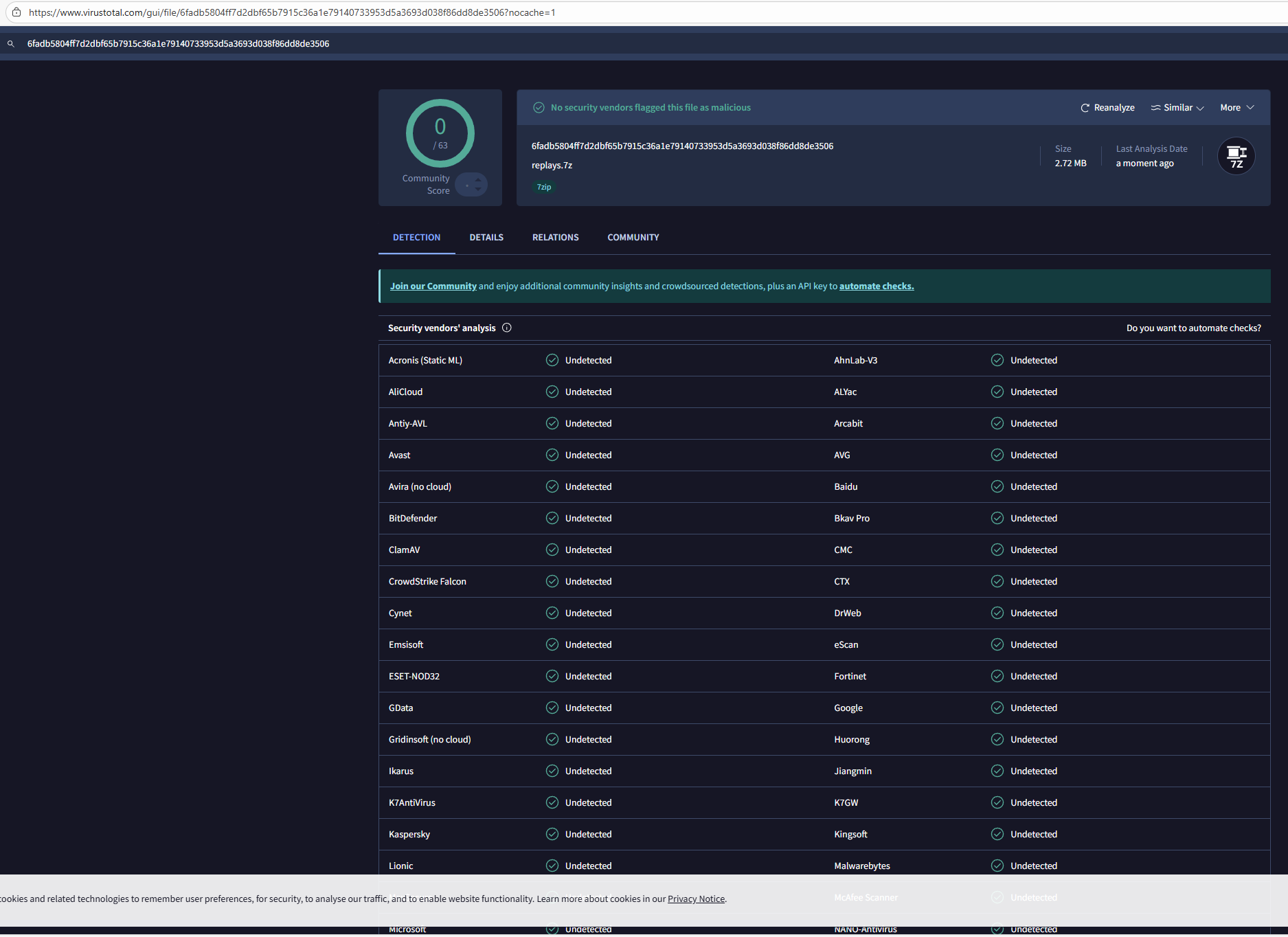Viewport: 1288px width, 937px height.
Task: Open the automate checks link
Action: [877, 286]
